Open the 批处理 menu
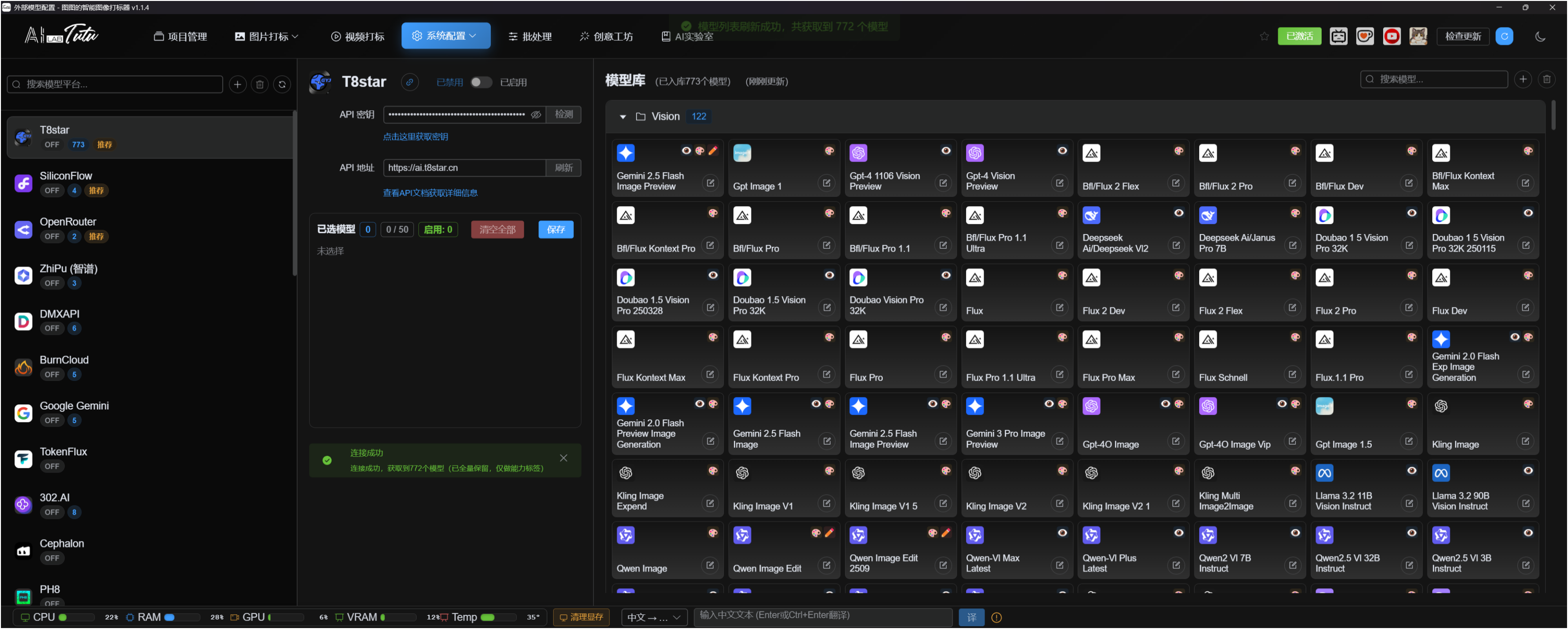Screen dimensions: 1568x629 coord(530,36)
